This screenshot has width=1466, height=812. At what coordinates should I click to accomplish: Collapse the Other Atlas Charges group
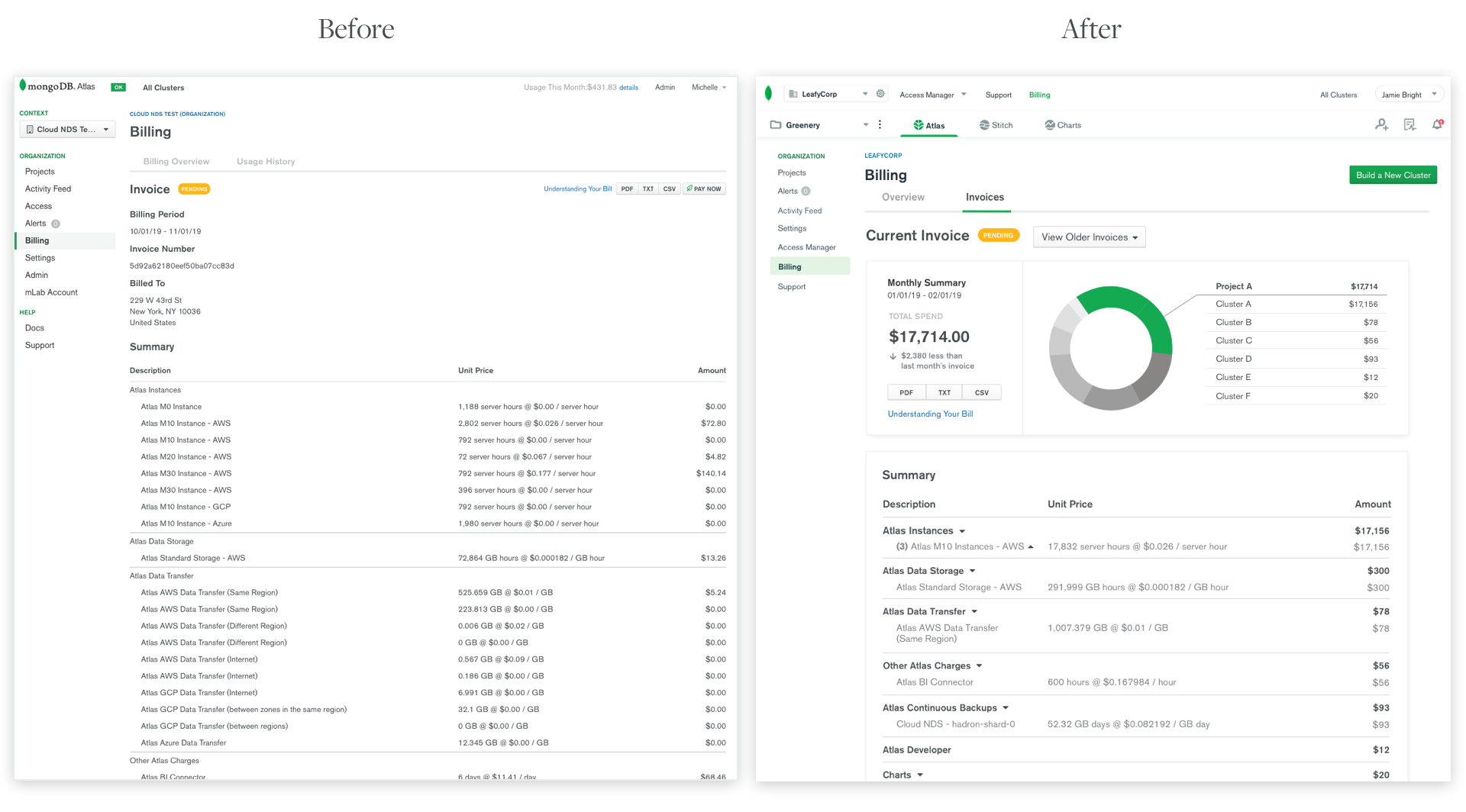[x=979, y=665]
